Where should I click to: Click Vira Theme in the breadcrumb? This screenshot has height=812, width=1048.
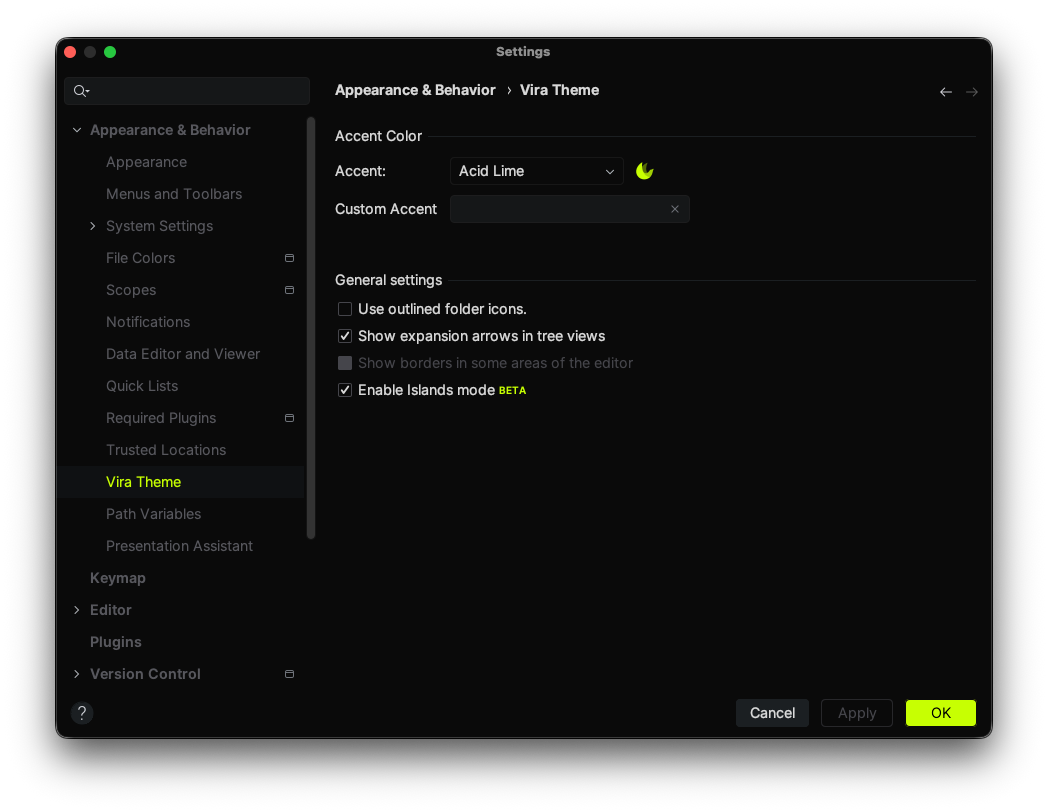coord(559,90)
